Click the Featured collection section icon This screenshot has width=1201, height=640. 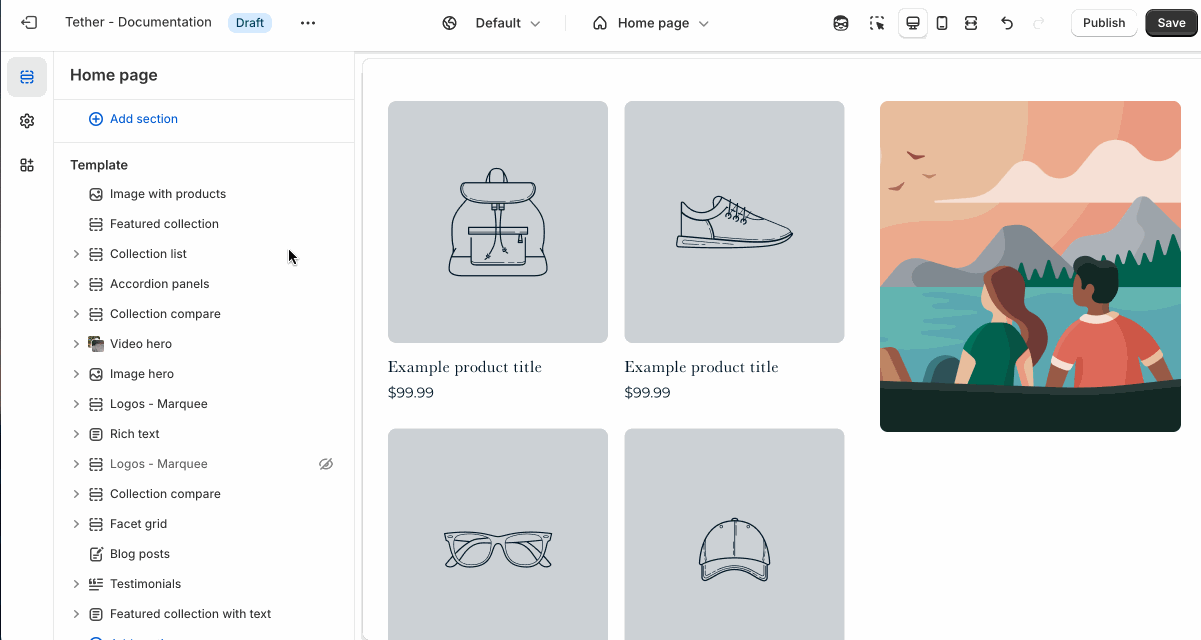click(x=96, y=224)
